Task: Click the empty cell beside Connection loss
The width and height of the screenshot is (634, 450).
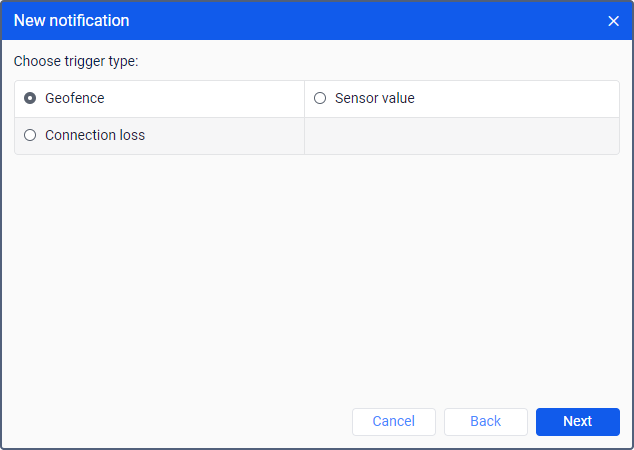Action: 461,136
